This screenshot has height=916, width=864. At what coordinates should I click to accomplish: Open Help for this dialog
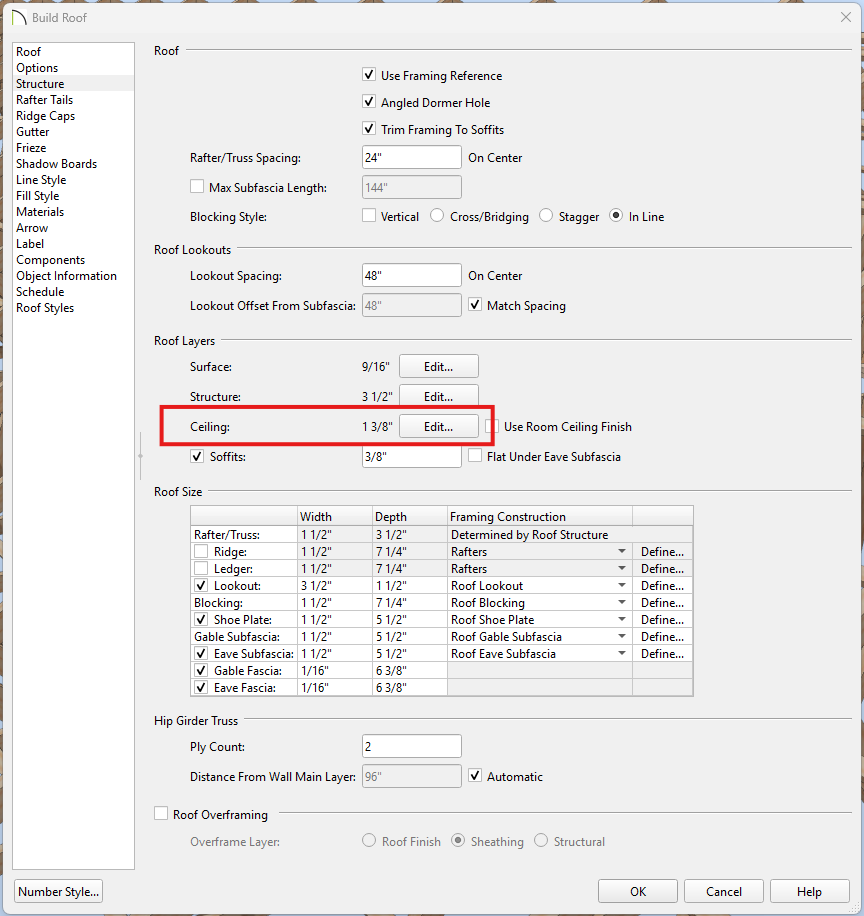pyautogui.click(x=810, y=891)
